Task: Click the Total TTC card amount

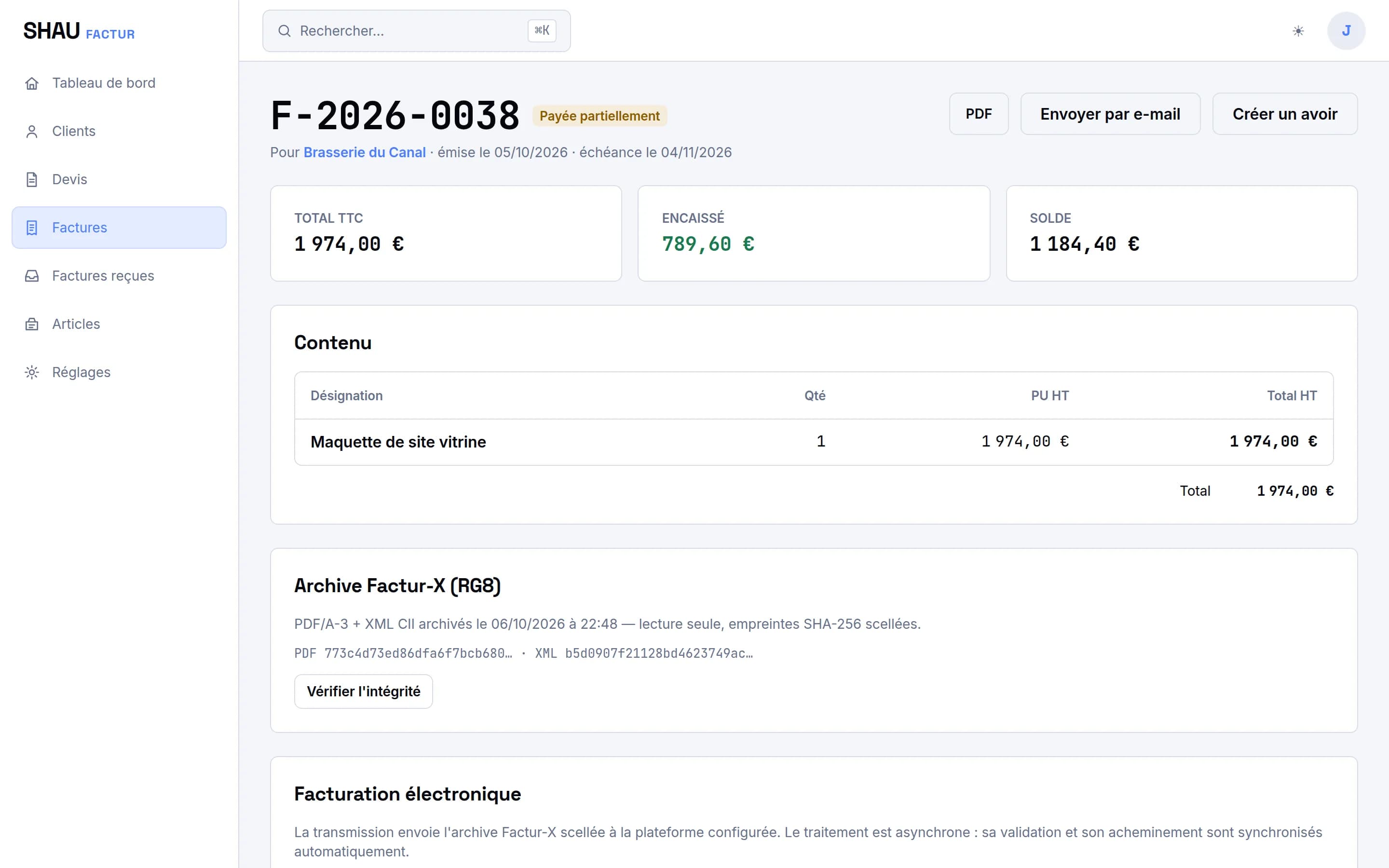Action: click(x=349, y=244)
